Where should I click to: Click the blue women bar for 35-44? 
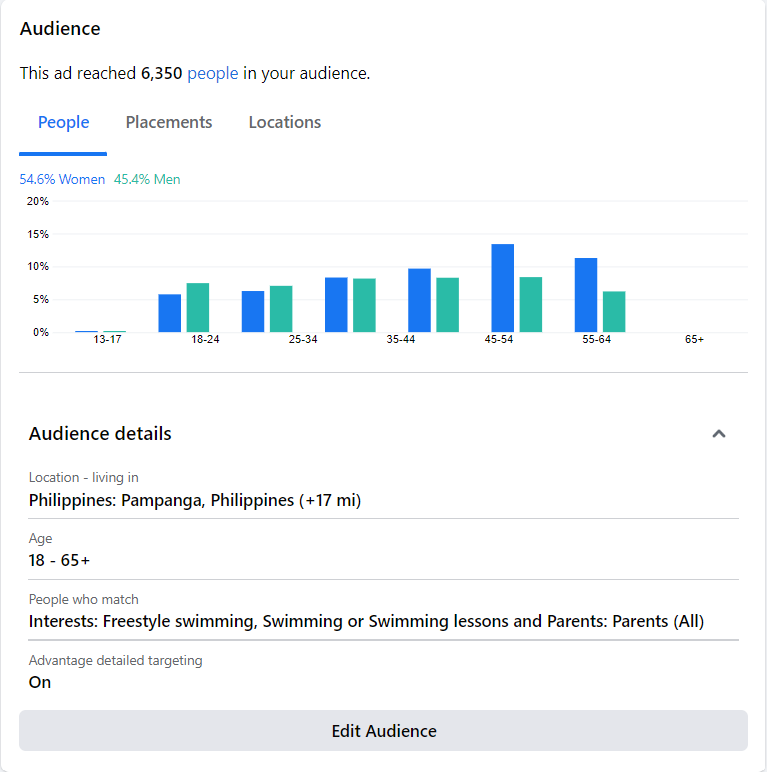point(419,300)
